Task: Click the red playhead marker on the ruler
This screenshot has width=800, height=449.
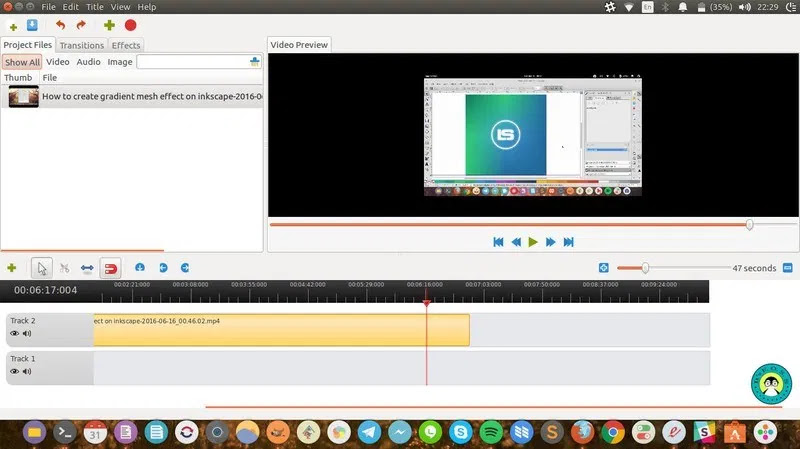Action: pos(427,303)
